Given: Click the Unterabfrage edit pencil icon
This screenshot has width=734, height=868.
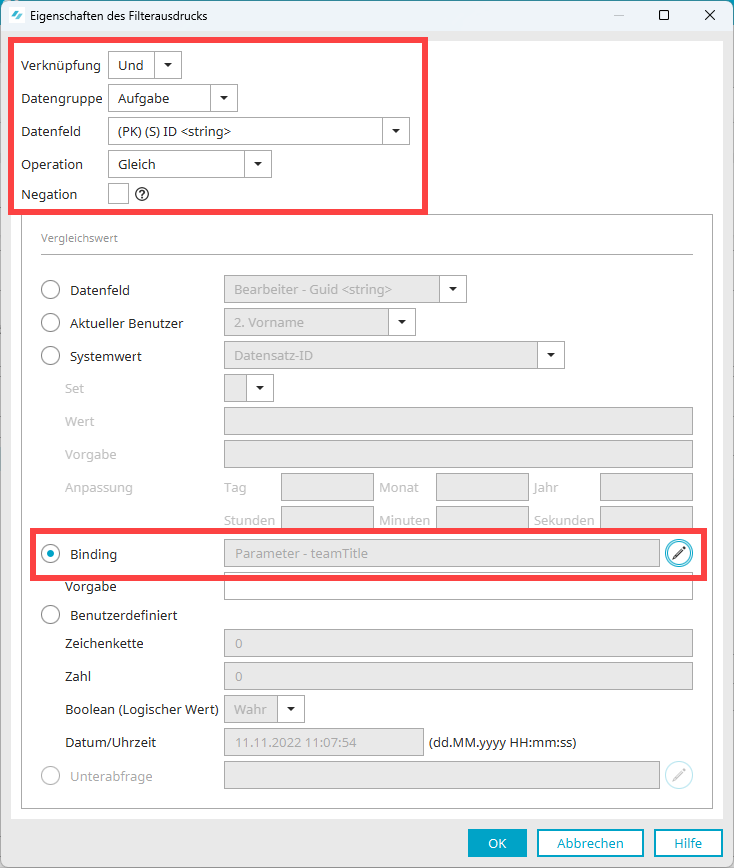Looking at the screenshot, I should click(679, 775).
